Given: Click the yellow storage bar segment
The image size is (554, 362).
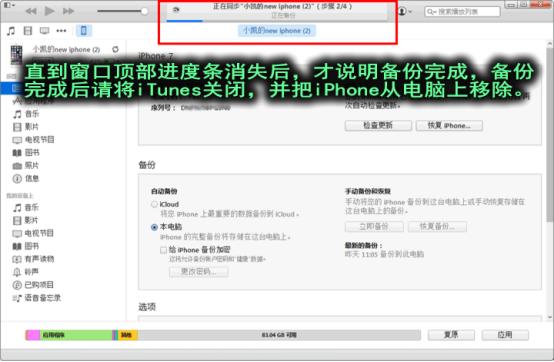Looking at the screenshot, I should point(128,335).
